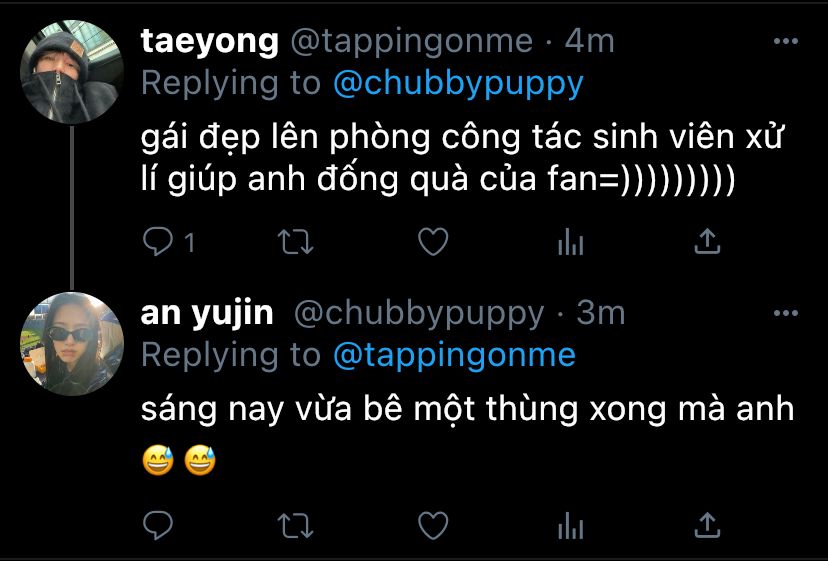
Task: Share taeyong's tweet via share icon
Action: point(707,241)
